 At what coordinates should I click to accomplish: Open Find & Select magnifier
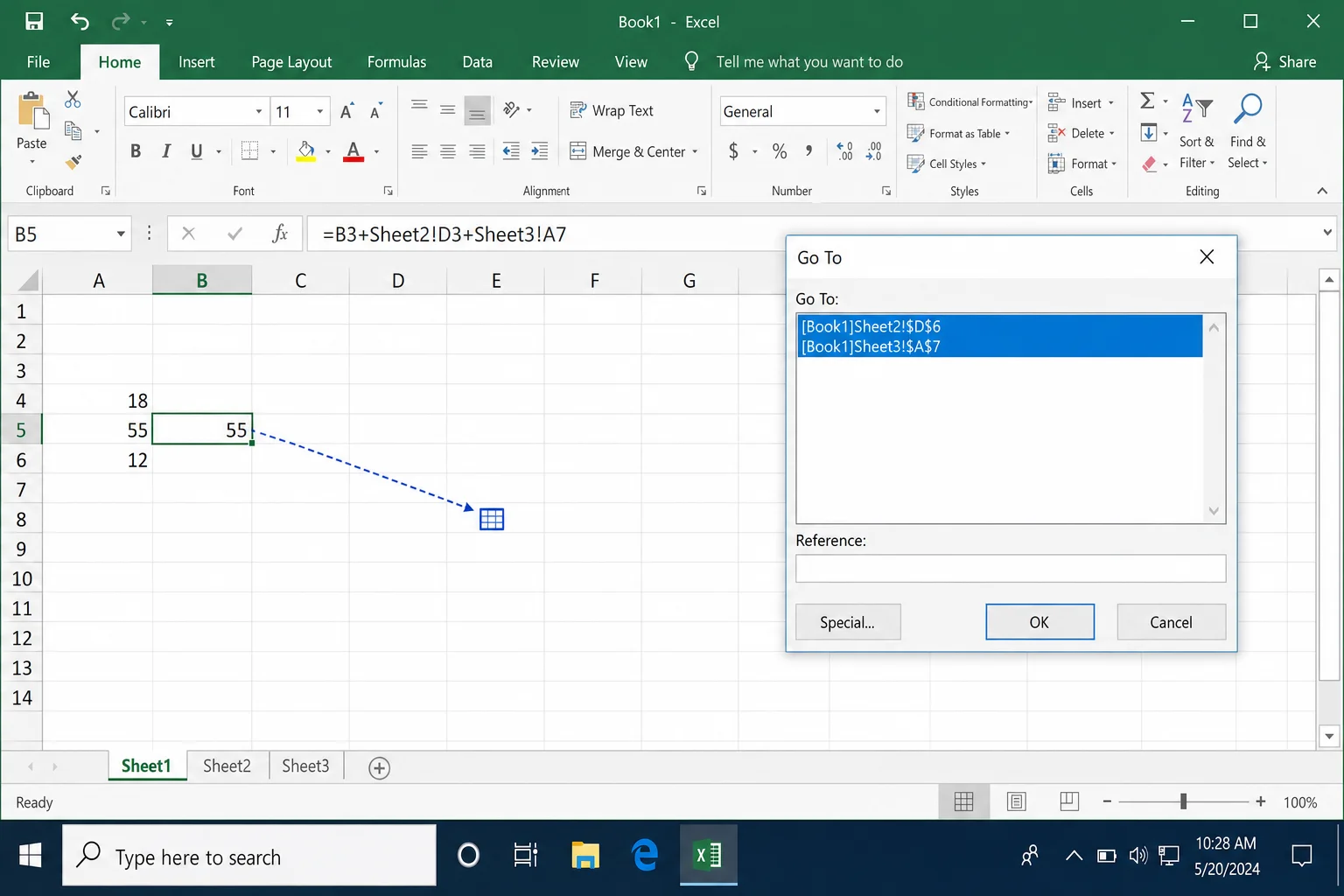coord(1247,130)
